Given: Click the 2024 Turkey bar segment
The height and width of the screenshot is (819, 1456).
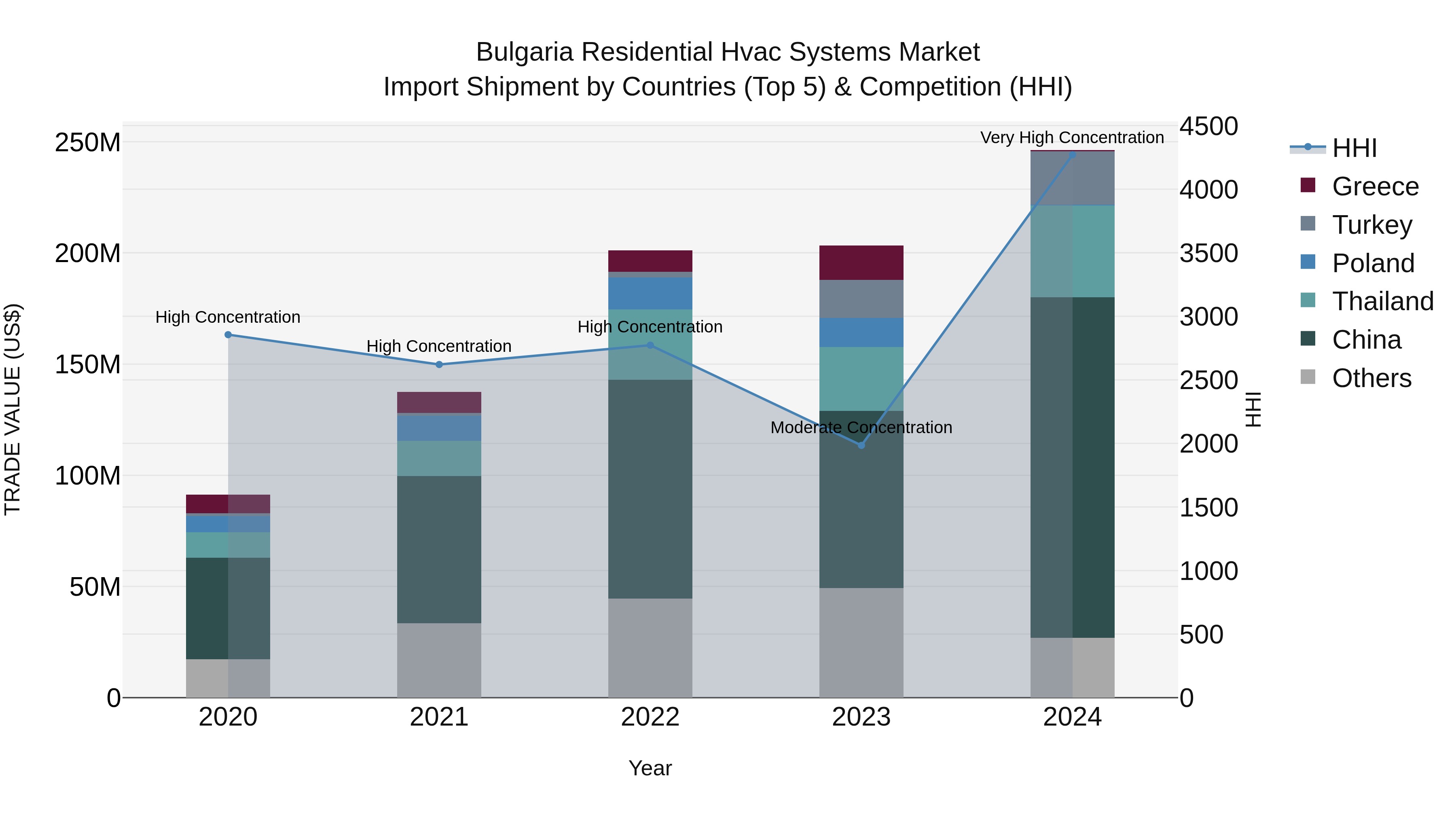Looking at the screenshot, I should coord(1072,178).
